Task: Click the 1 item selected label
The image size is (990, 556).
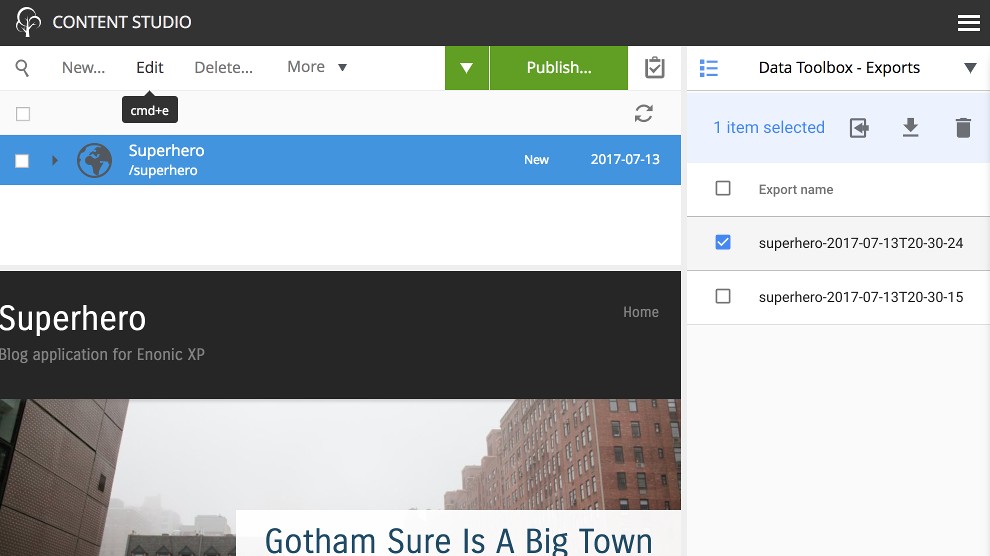Action: tap(769, 127)
